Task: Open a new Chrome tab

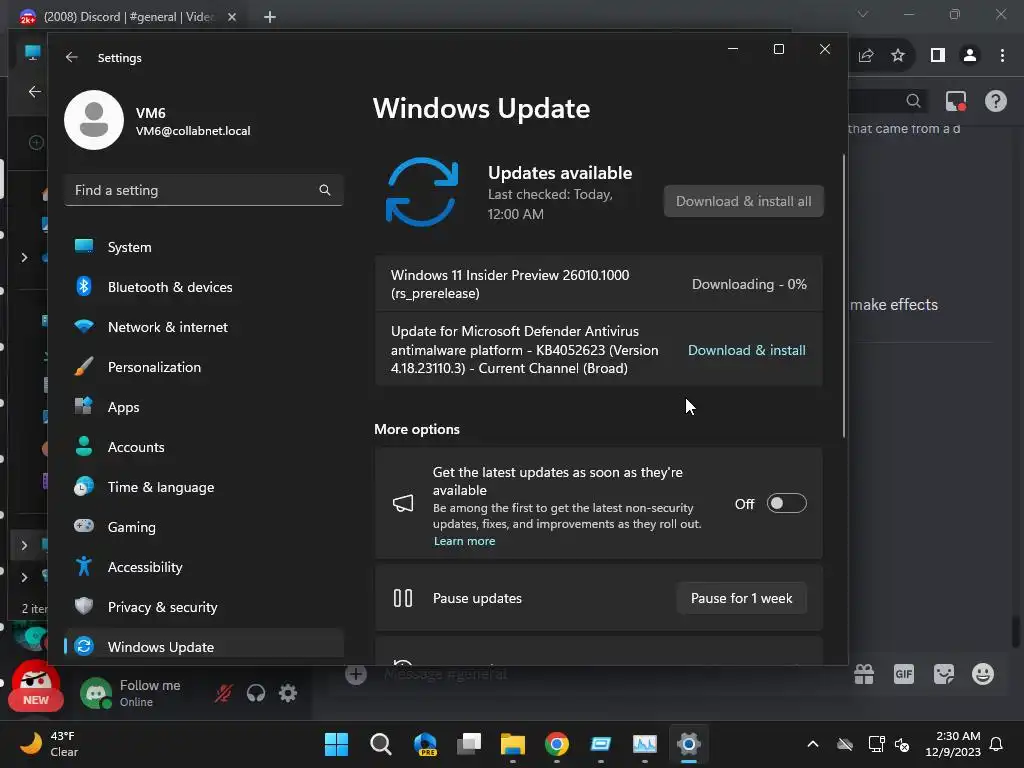Action: (x=270, y=17)
